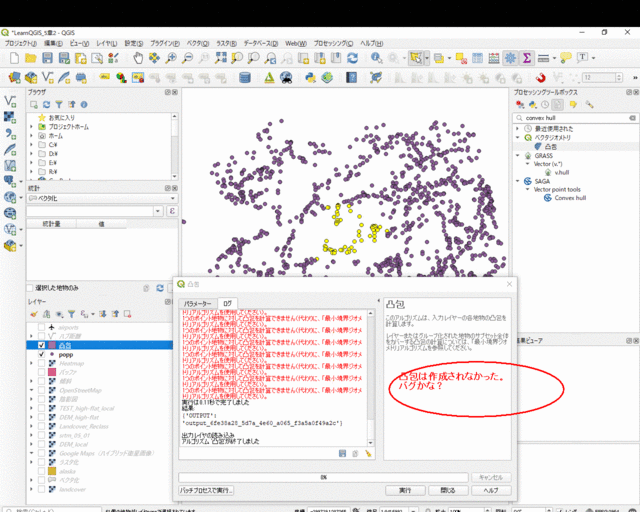Image resolution: width=640 pixels, height=512 pixels.
Task: Click the 閉じる button in the dialog
Action: point(448,490)
